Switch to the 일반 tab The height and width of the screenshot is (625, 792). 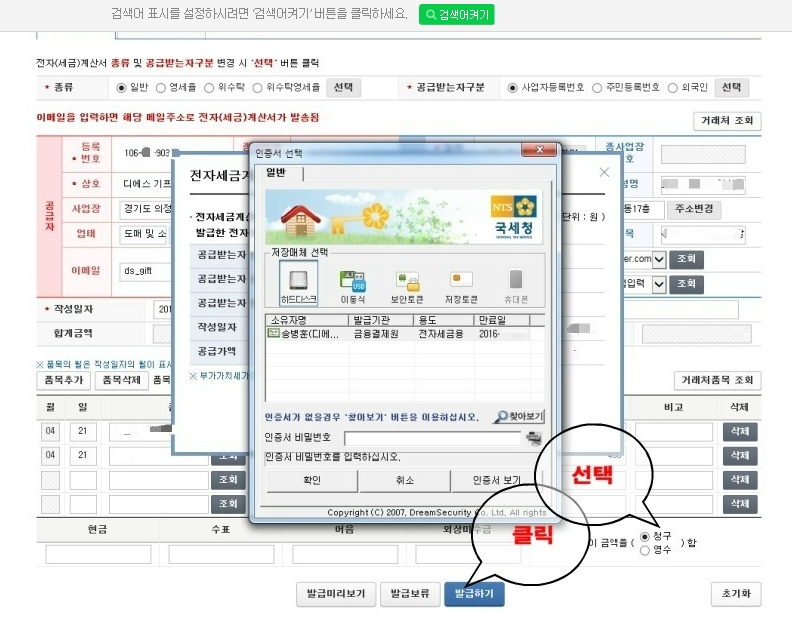(x=277, y=173)
